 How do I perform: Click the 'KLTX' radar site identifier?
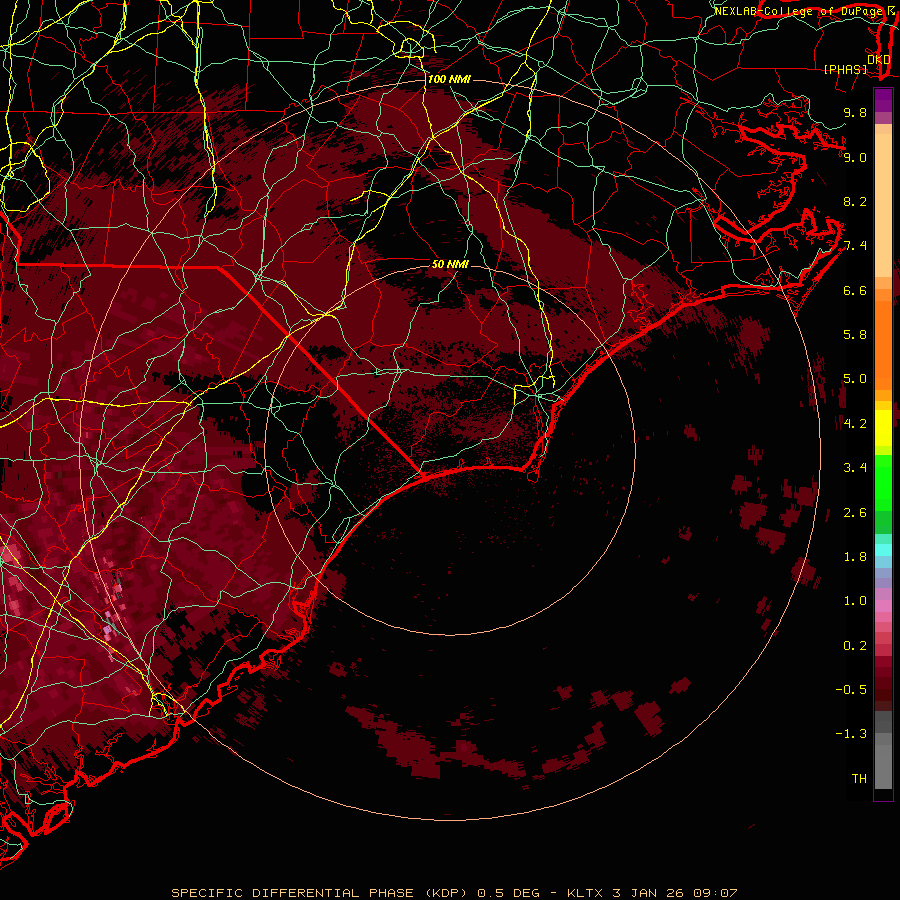click(586, 893)
